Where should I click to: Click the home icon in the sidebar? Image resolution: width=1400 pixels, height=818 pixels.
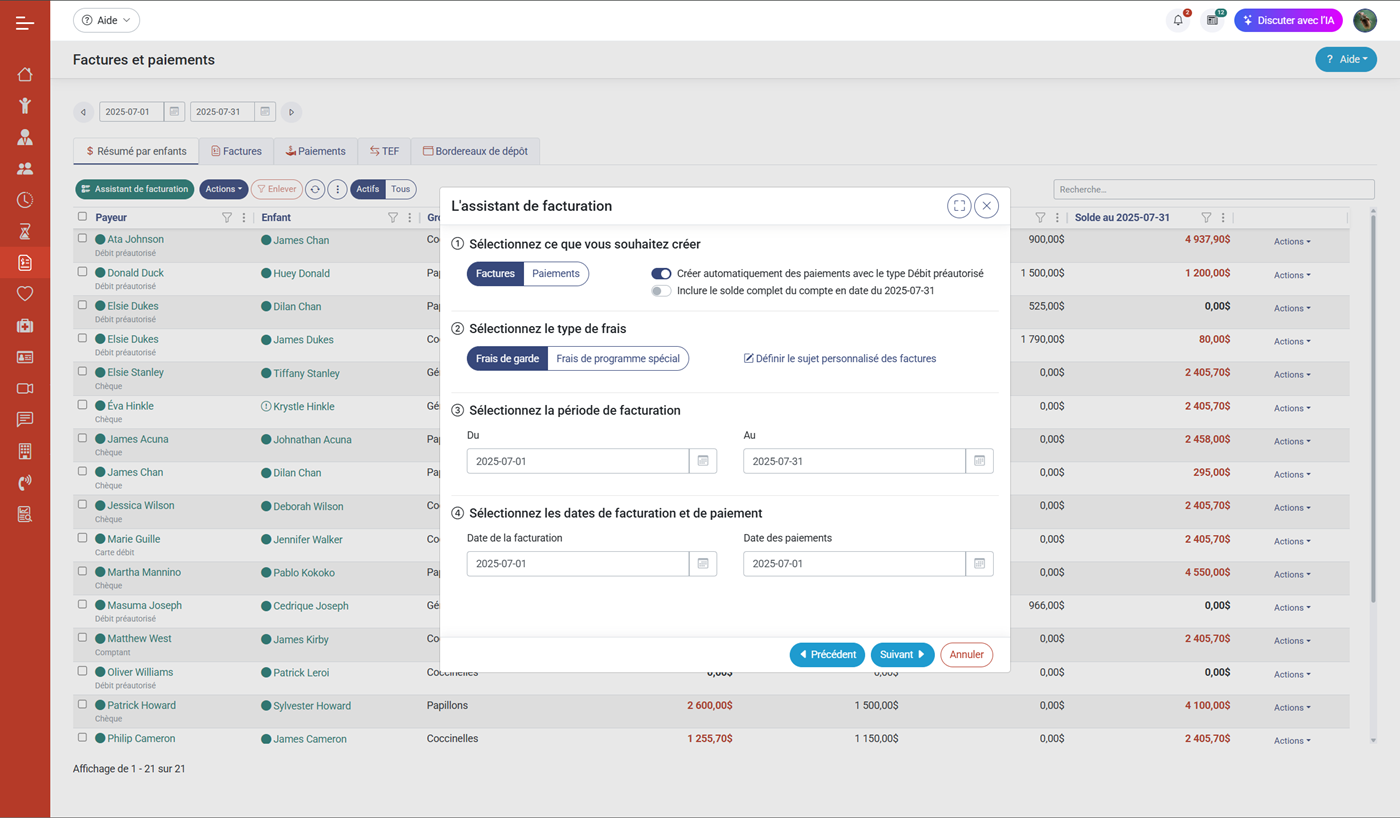click(x=25, y=74)
